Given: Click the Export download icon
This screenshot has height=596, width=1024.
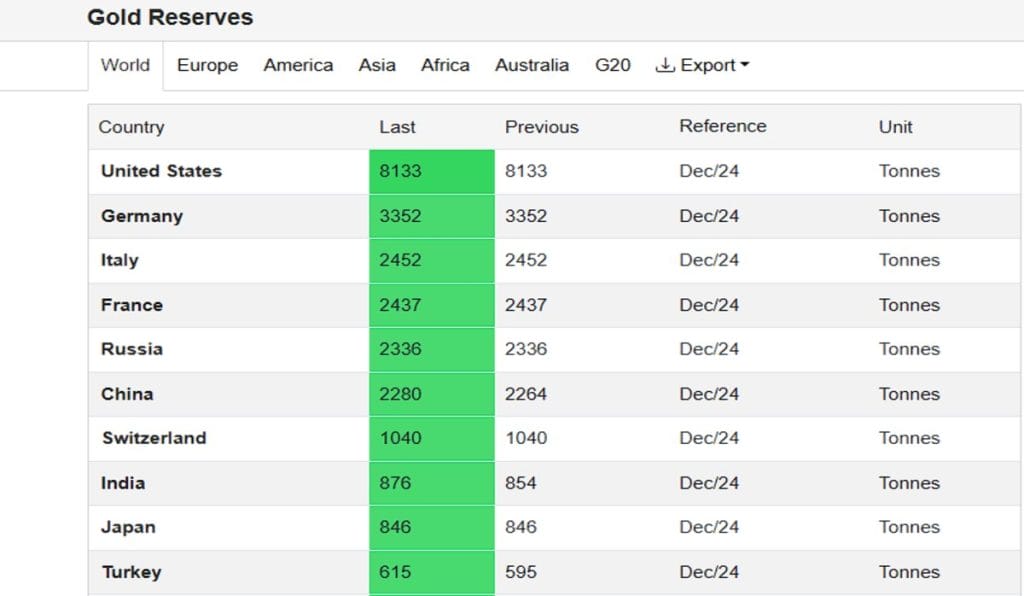Looking at the screenshot, I should click(x=665, y=65).
